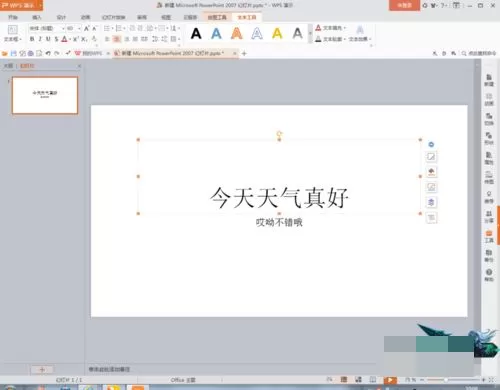
Task: Switch to the Insert ribbon tab
Action: [x=37, y=17]
